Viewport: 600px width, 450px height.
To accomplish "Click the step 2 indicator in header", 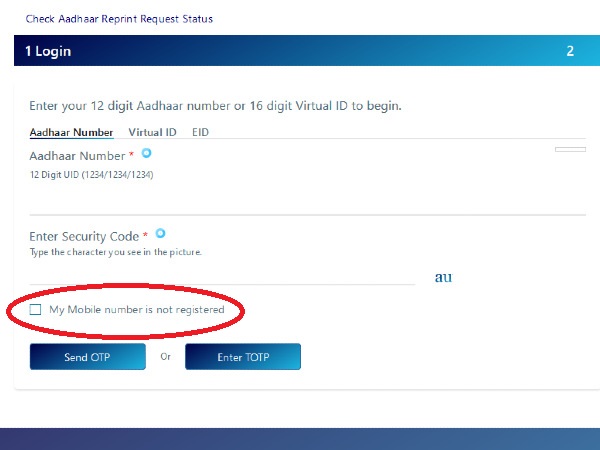I will [x=570, y=51].
